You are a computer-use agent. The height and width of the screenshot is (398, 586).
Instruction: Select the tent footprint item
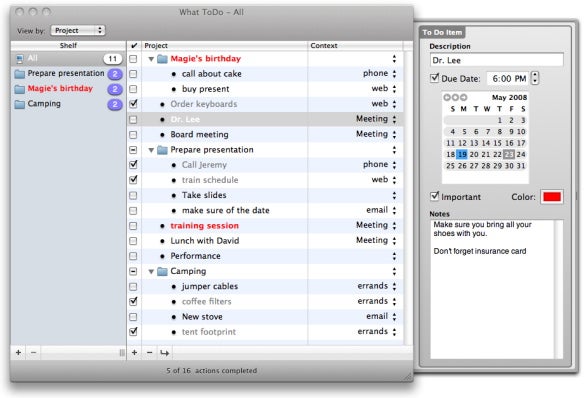tap(209, 332)
